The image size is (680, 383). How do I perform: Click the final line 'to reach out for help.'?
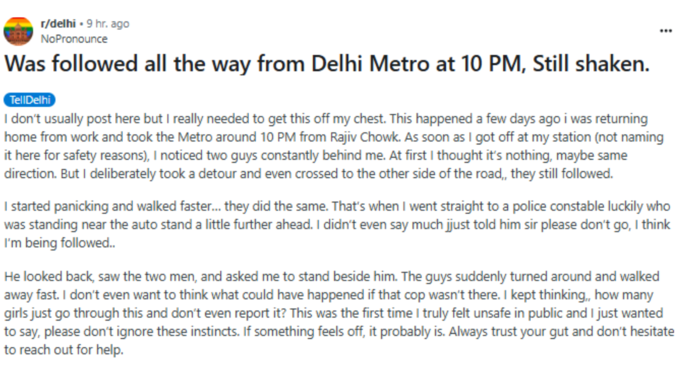click(64, 350)
